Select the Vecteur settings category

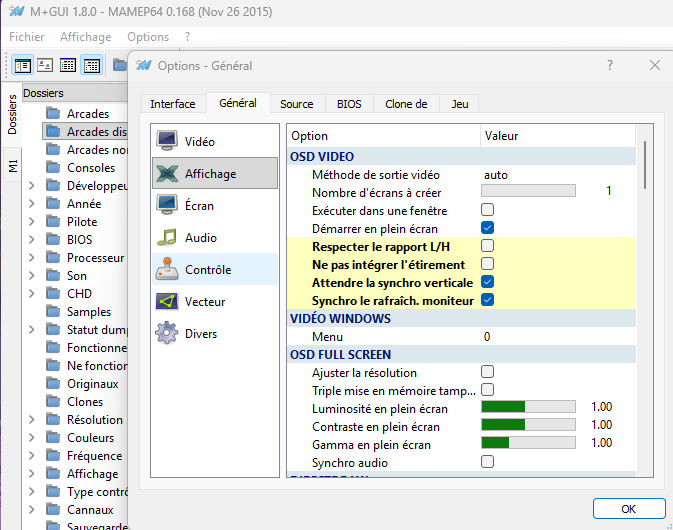pyautogui.click(x=204, y=301)
